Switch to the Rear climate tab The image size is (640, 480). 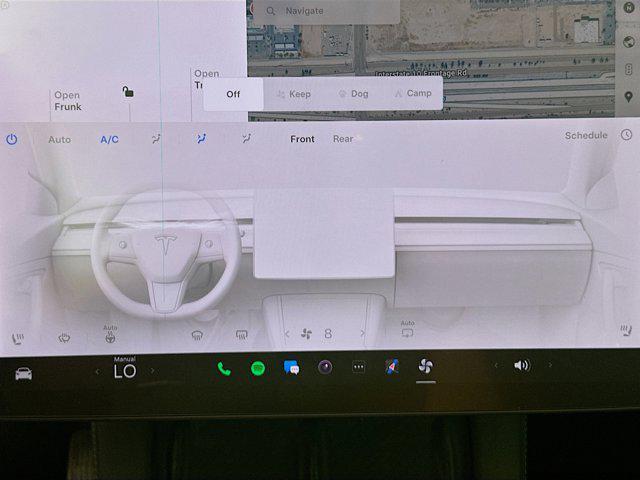[x=343, y=139]
